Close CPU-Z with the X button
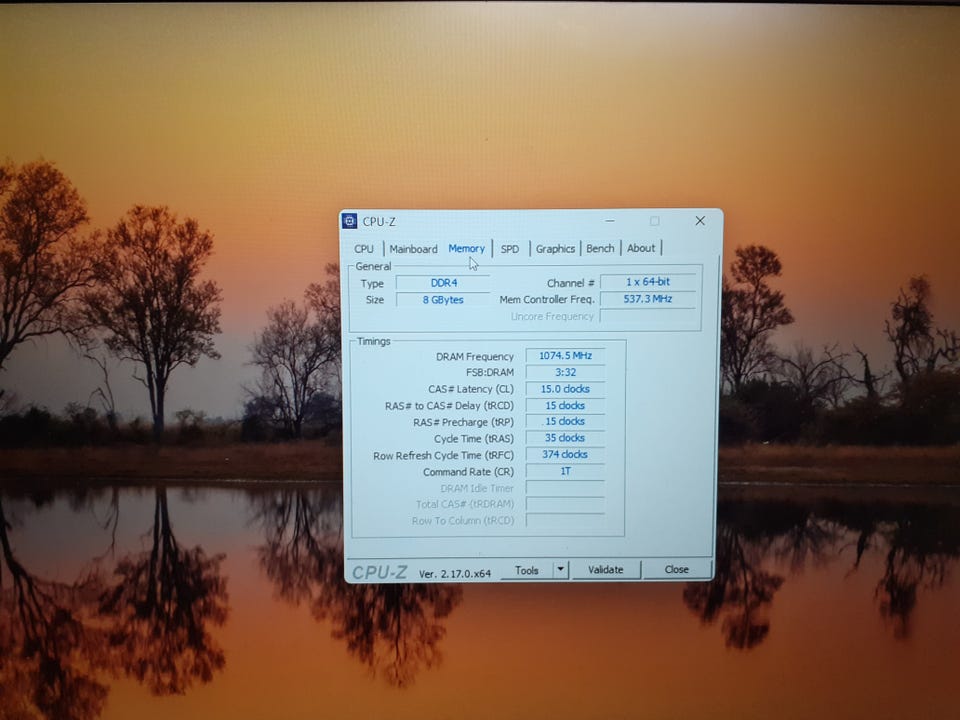 (700, 220)
